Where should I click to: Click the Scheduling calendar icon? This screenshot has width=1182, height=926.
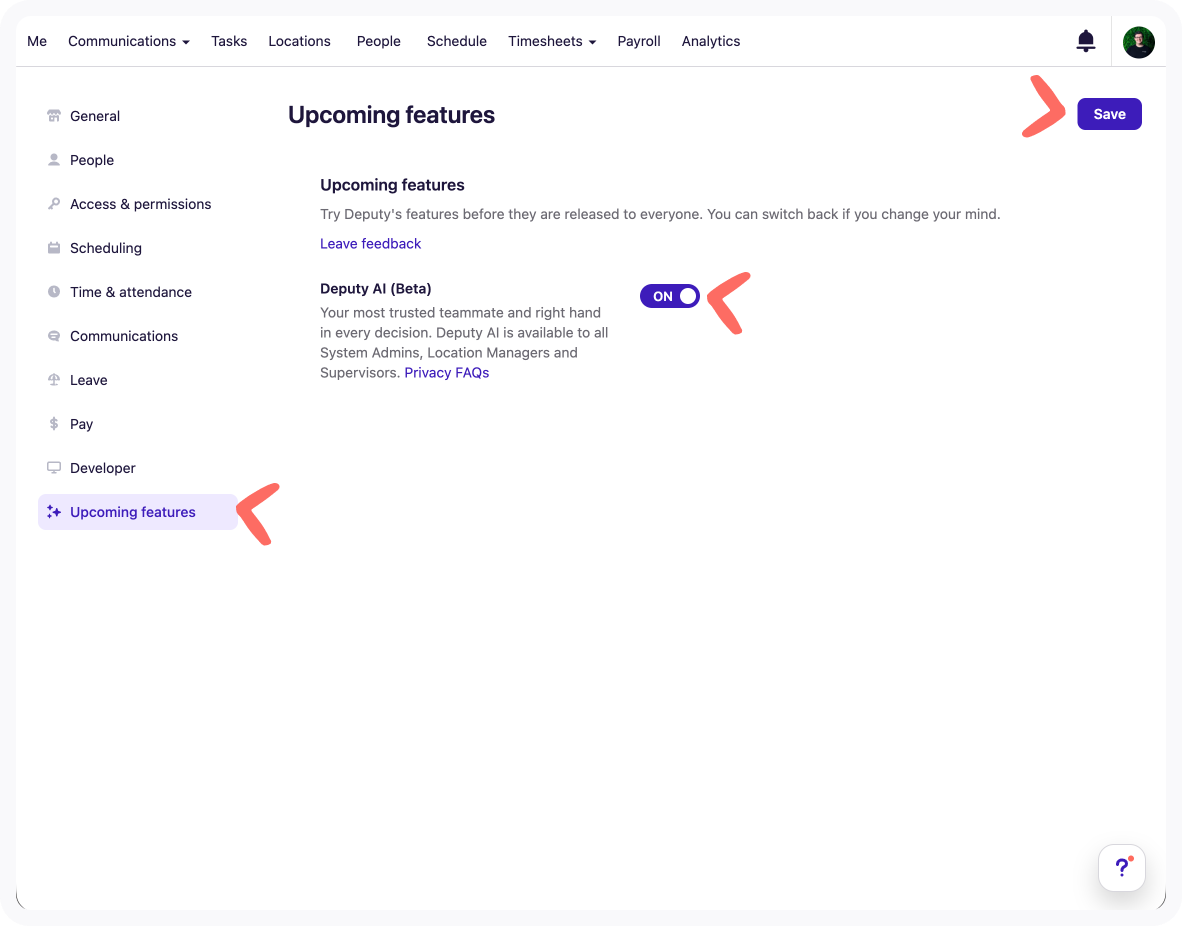point(54,248)
